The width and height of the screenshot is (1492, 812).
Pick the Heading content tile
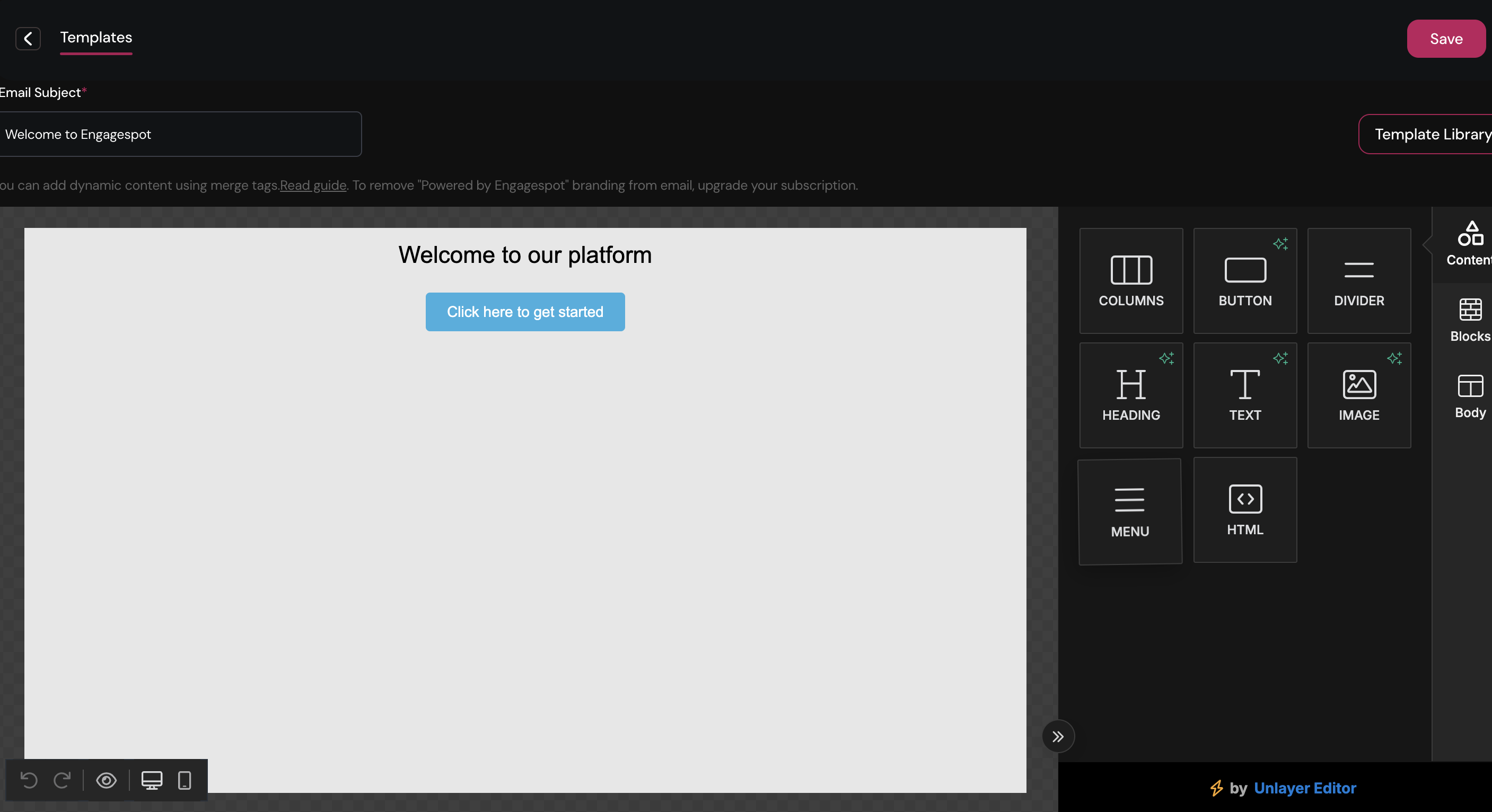(1130, 395)
